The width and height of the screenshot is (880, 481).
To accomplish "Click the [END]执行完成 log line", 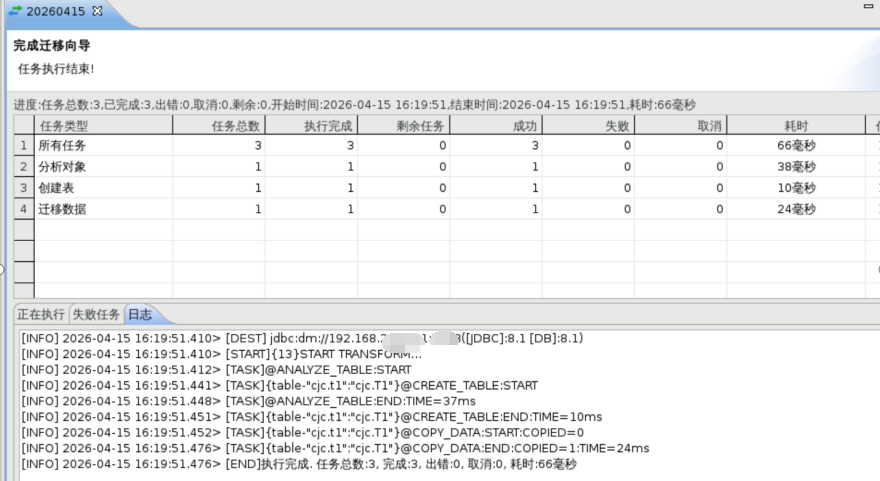I will click(299, 464).
